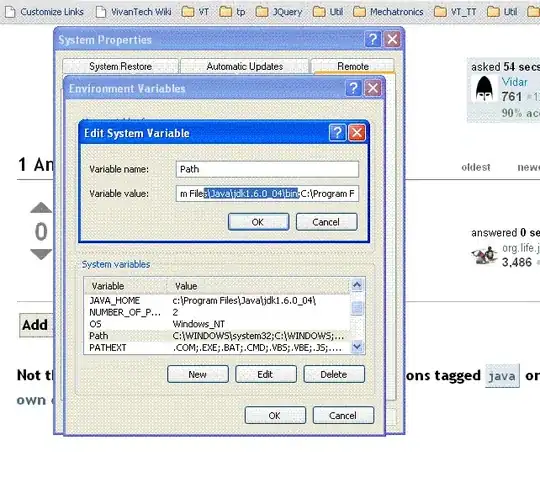
Task: Open the JQuery bookmarks folder
Action: 279,12
